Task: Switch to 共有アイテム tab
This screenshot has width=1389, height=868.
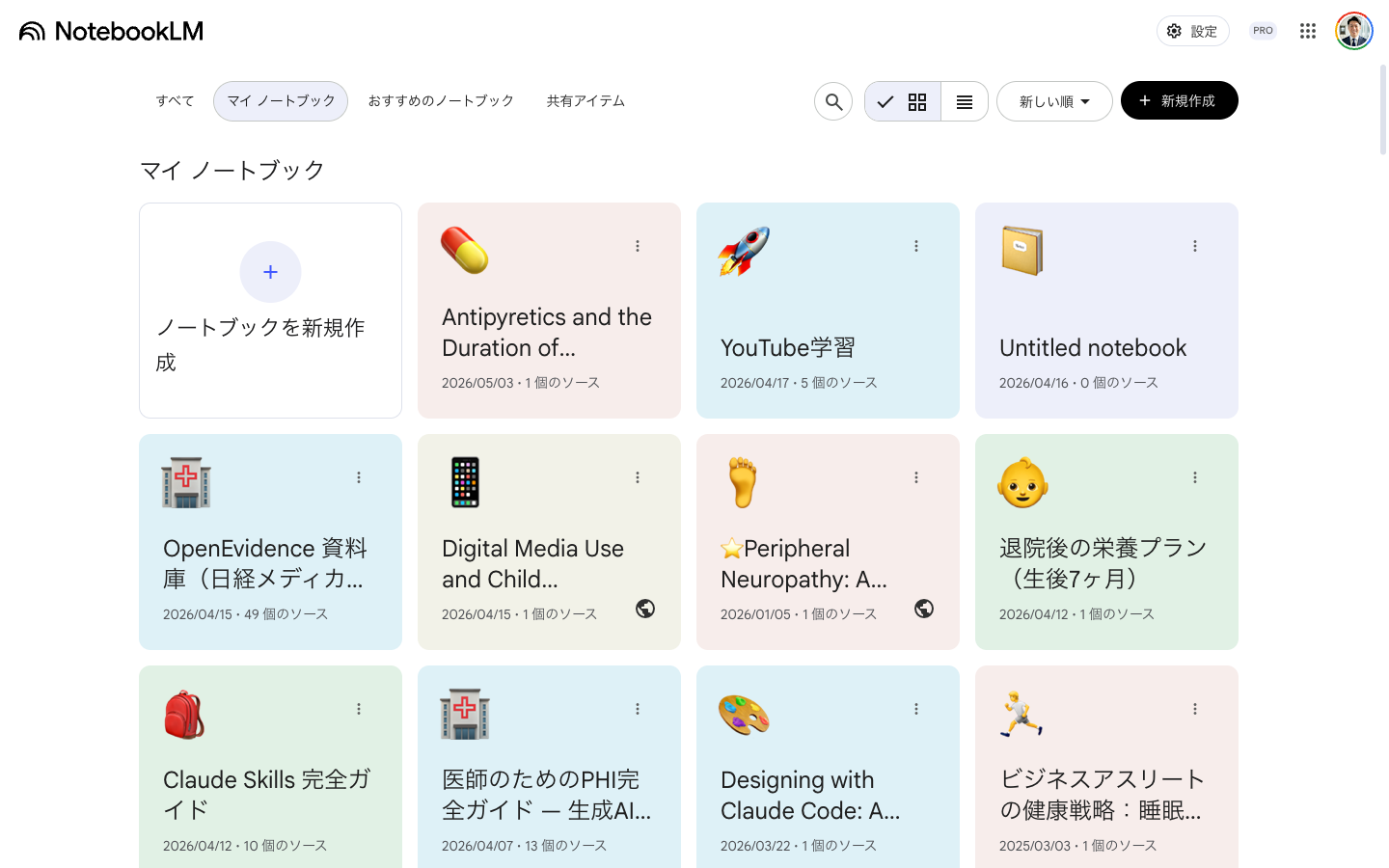Action: (586, 101)
